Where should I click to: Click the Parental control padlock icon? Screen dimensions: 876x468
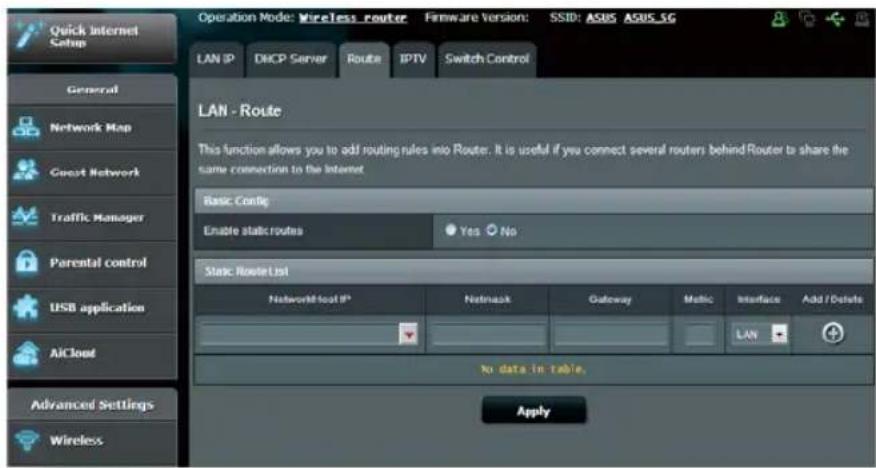[x=26, y=262]
